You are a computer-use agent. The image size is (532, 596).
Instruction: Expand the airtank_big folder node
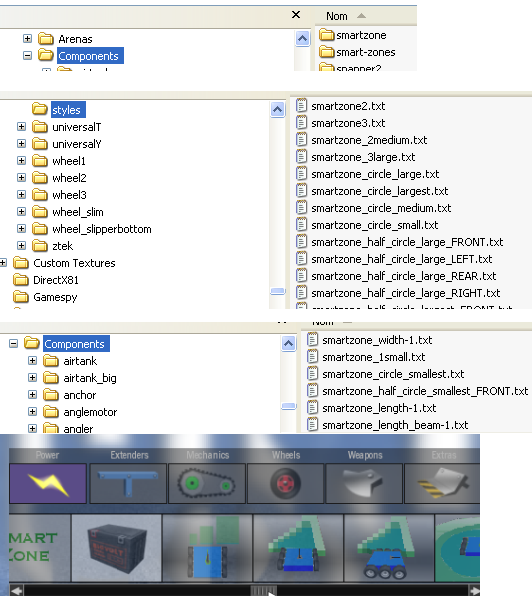click(33, 377)
